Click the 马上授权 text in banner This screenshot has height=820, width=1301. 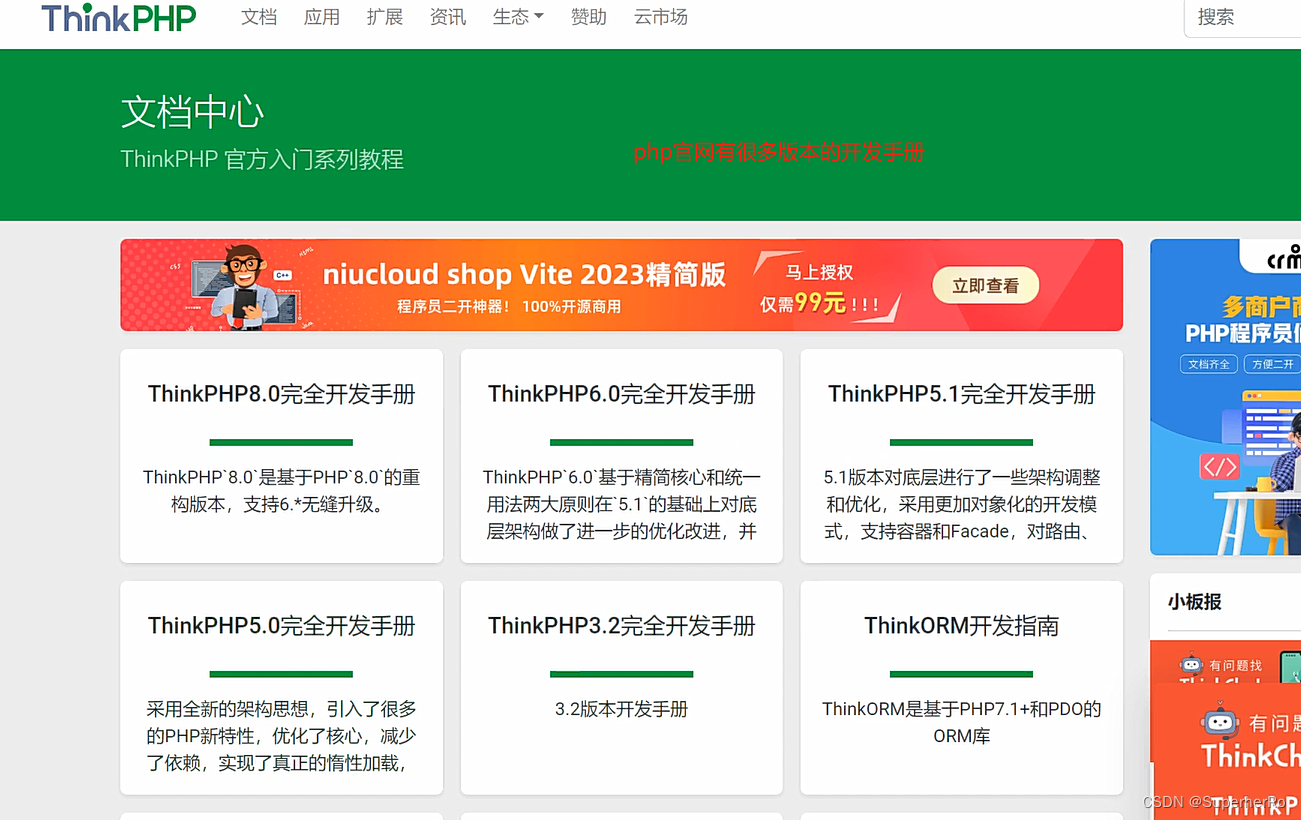(819, 272)
